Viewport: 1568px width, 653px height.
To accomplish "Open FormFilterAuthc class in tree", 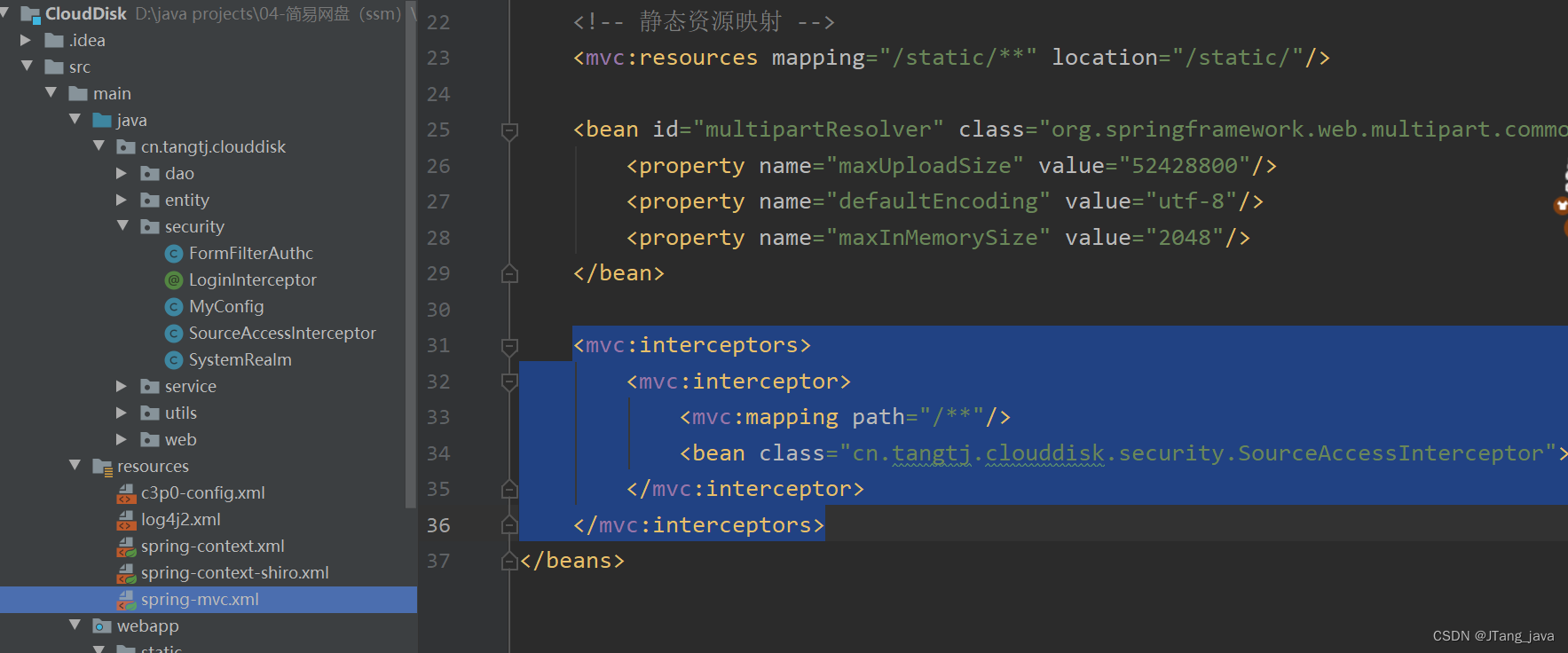I will tap(251, 254).
